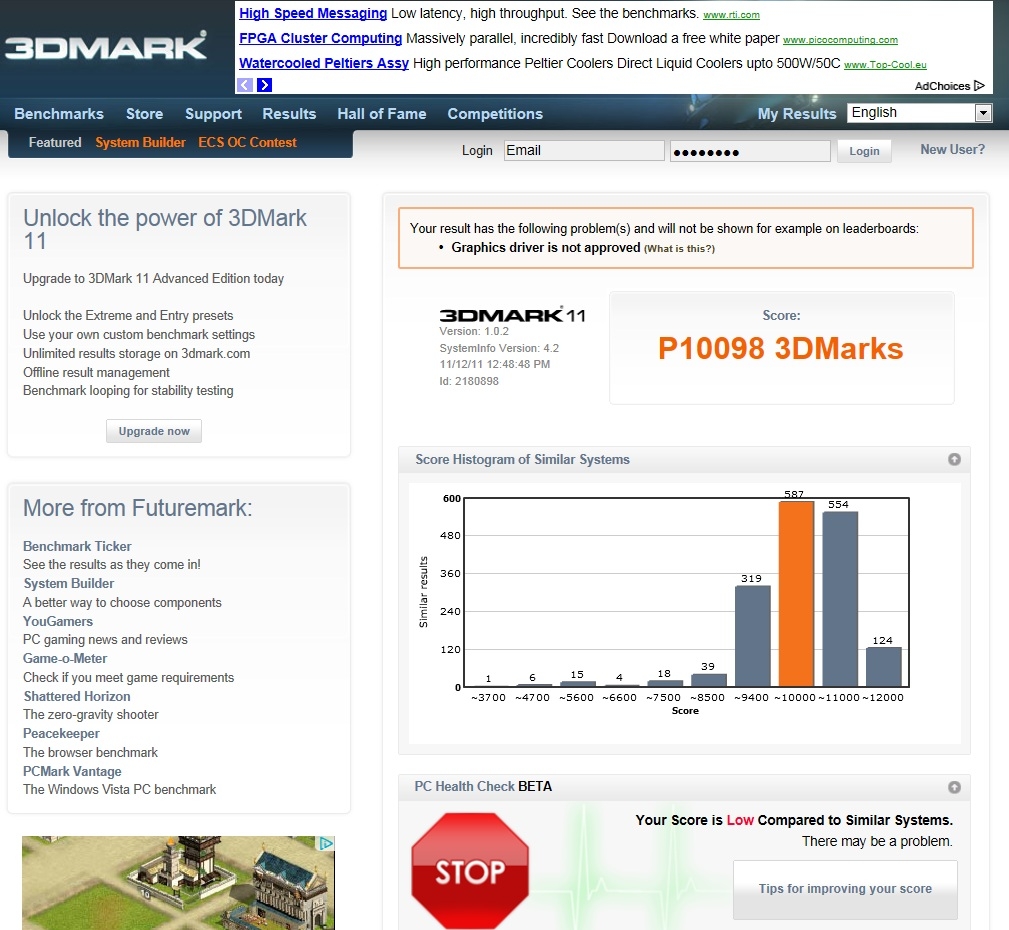Open Support menu

[213, 113]
